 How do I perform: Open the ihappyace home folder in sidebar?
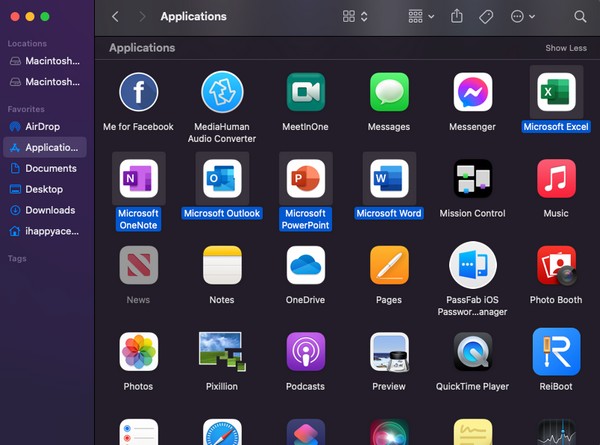(45, 231)
